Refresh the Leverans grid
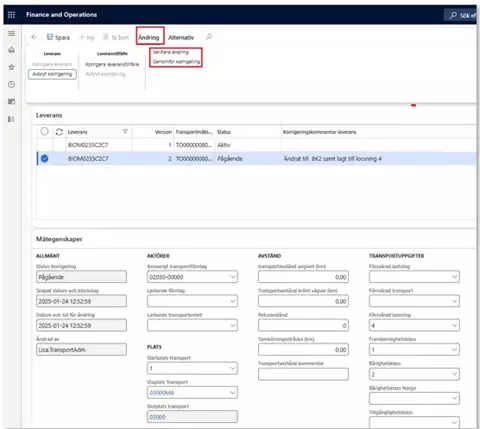This screenshot has width=480, height=429. [59, 132]
